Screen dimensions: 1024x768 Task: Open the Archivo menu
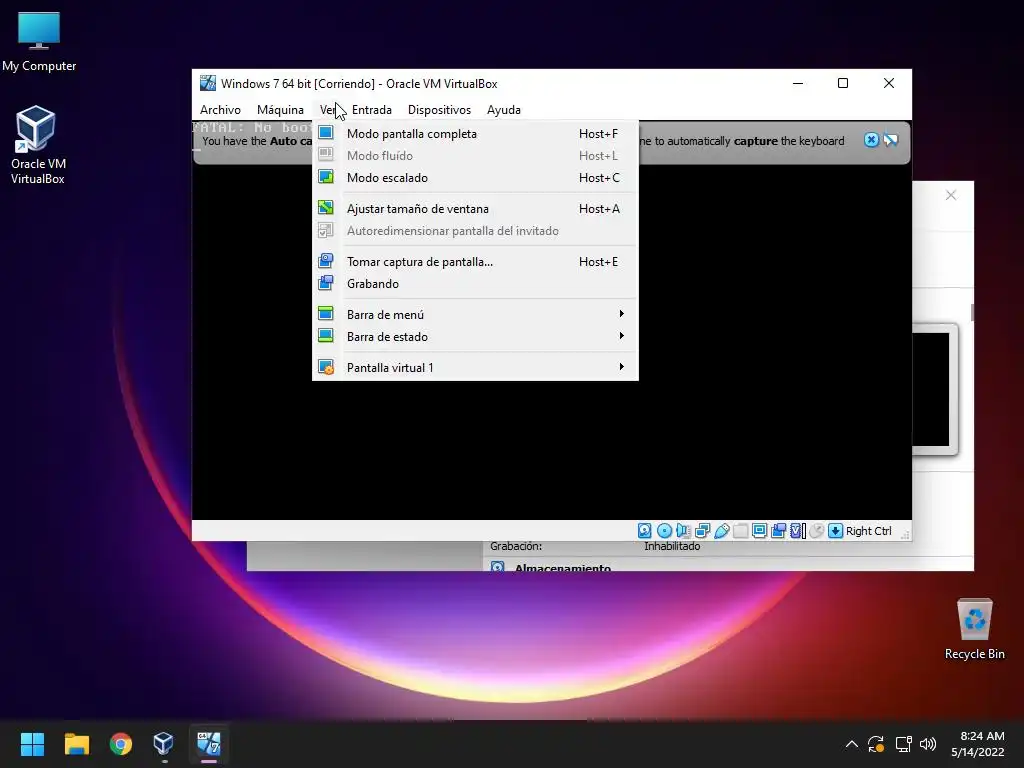[220, 110]
